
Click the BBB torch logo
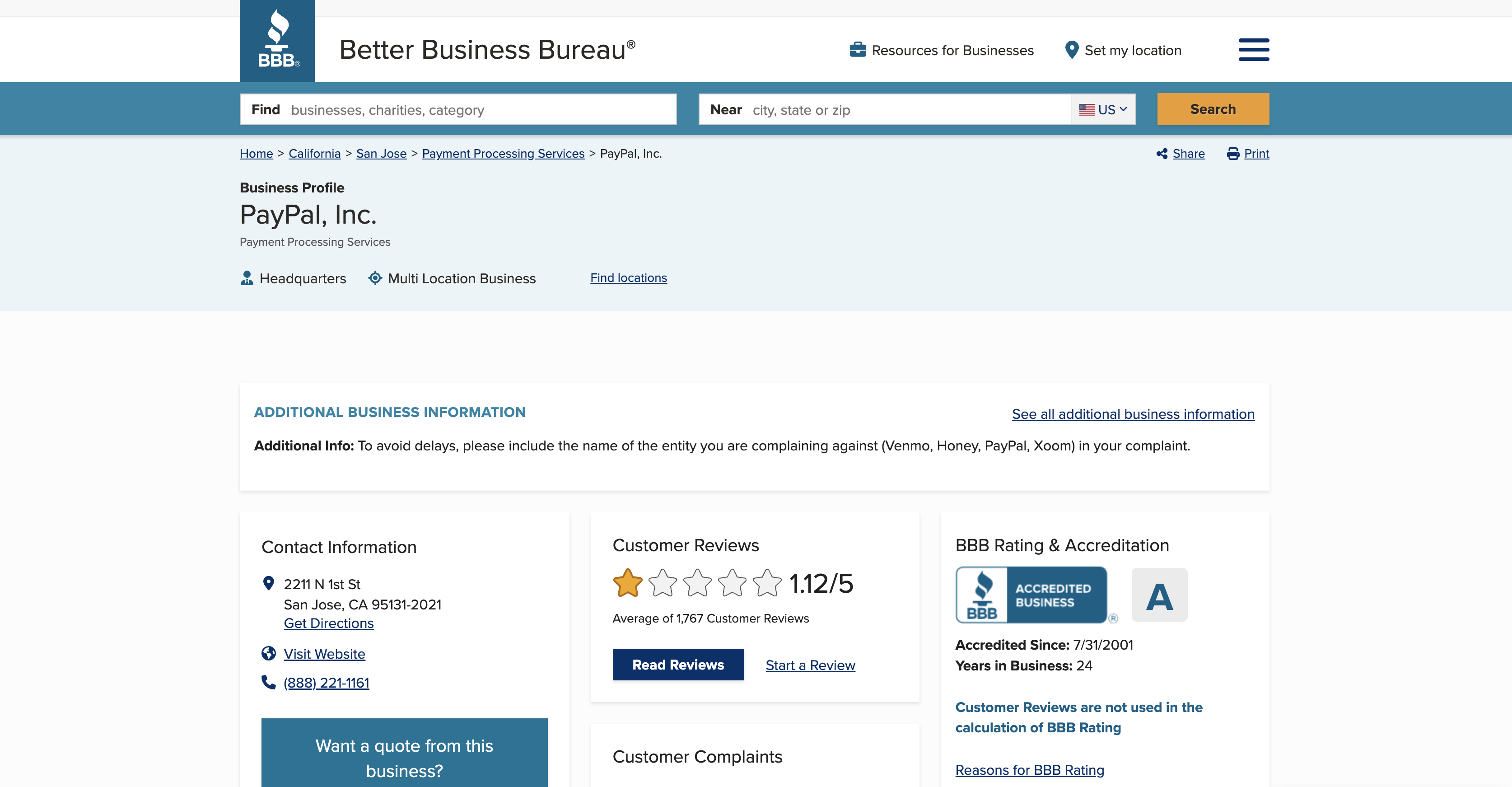coord(277,41)
